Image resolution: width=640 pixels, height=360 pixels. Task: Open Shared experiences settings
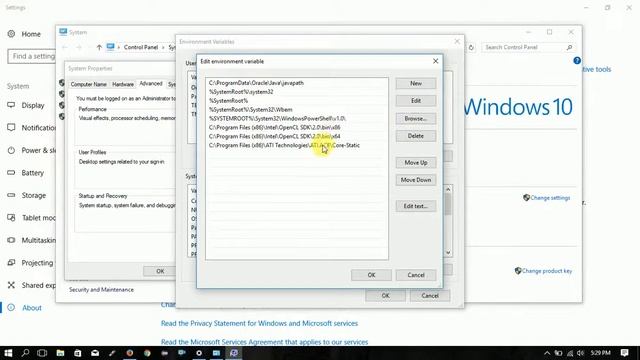31,285
